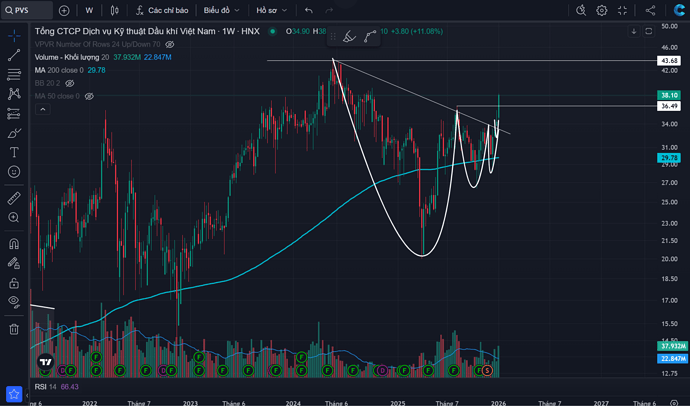Add a symbol to compare with the plus icon
Image resolution: width=690 pixels, height=406 pixels.
(64, 11)
